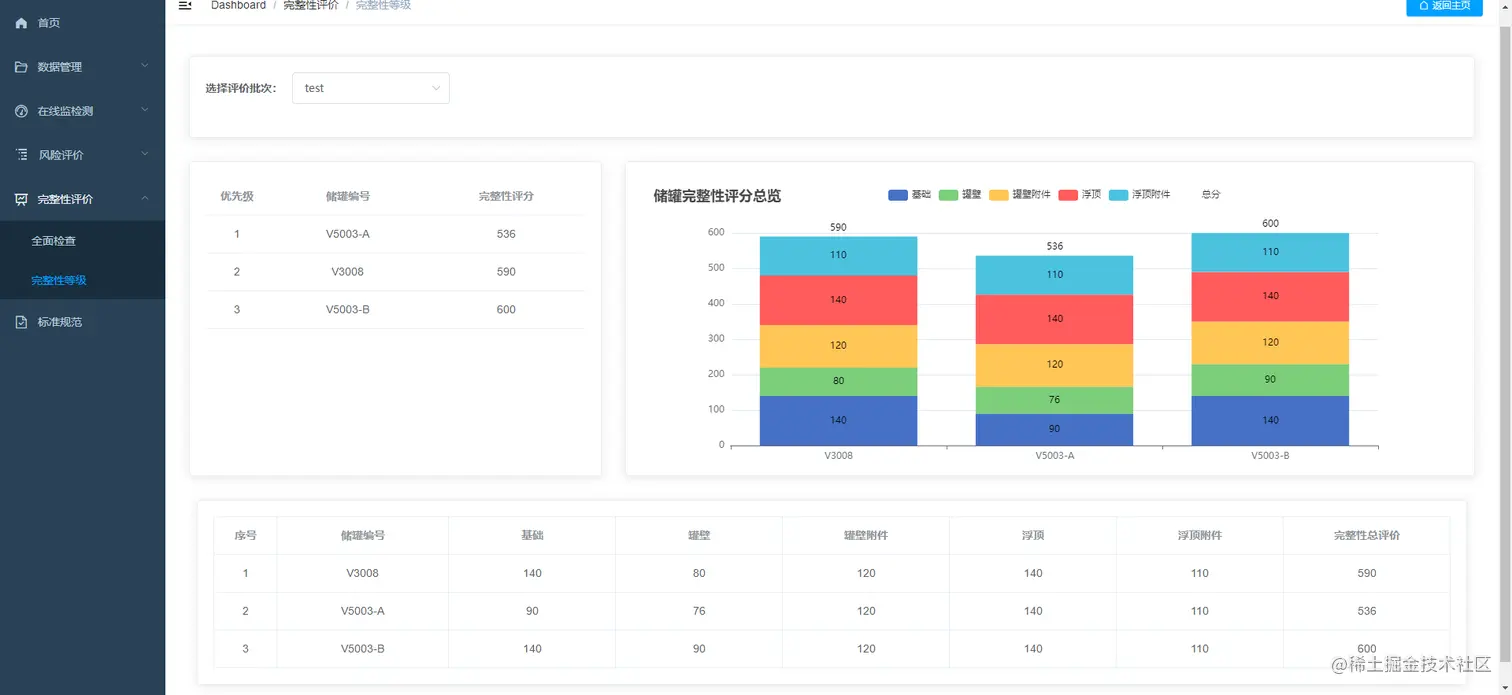Click the V3008 yellow bar segment labeled 120
Viewport: 1512px width, 695px height.
click(x=838, y=346)
